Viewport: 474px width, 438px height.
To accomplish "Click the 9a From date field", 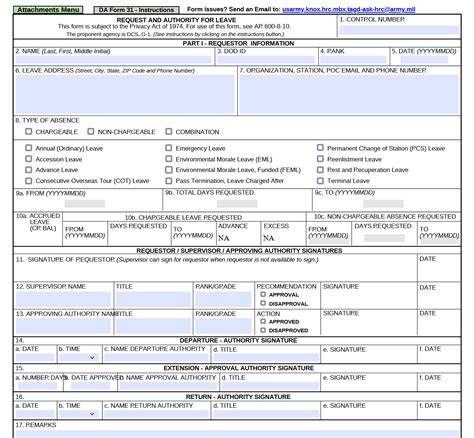I will point(85,204).
